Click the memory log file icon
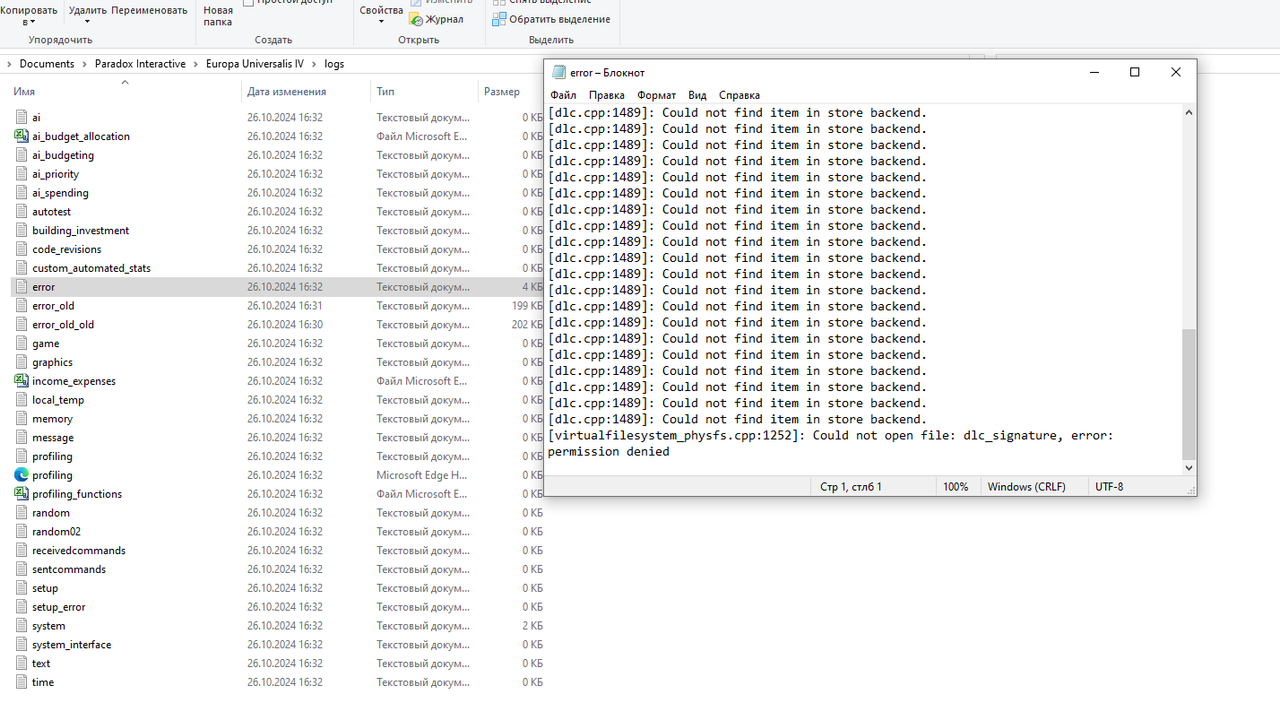This screenshot has width=1280, height=705. pos(22,419)
